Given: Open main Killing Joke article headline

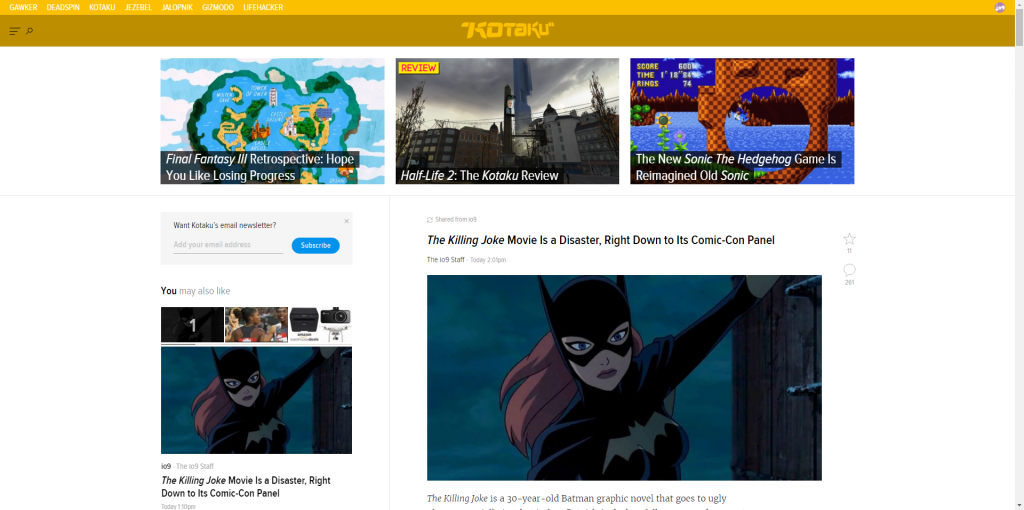Looking at the screenshot, I should pos(600,240).
